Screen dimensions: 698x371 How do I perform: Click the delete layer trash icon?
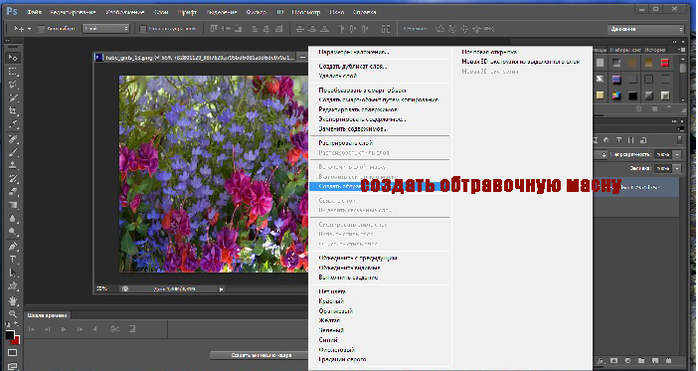(x=669, y=360)
